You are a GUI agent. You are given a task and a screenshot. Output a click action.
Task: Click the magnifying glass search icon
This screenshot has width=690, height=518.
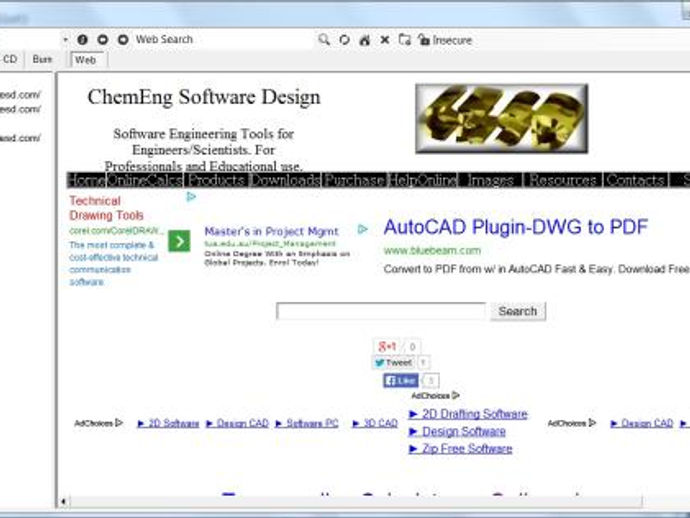pos(324,40)
